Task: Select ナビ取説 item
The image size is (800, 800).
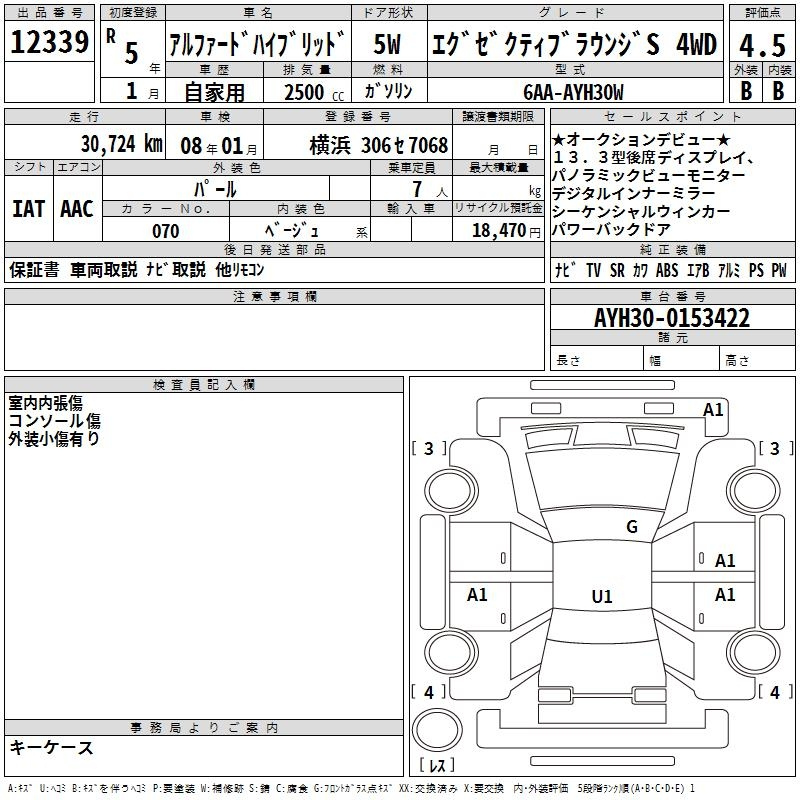Action: [x=176, y=269]
